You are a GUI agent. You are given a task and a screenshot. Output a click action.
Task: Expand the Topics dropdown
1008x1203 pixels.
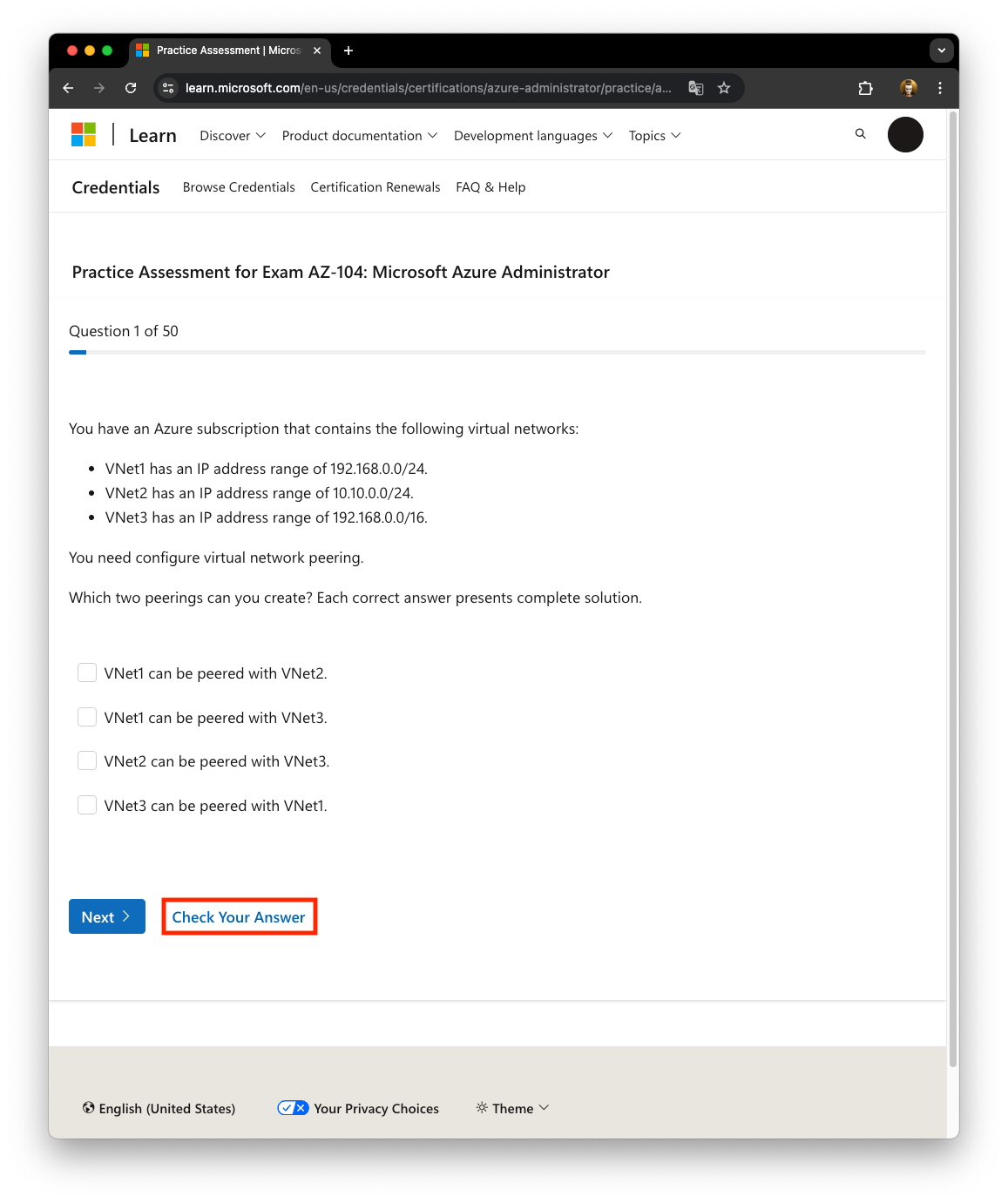[655, 136]
